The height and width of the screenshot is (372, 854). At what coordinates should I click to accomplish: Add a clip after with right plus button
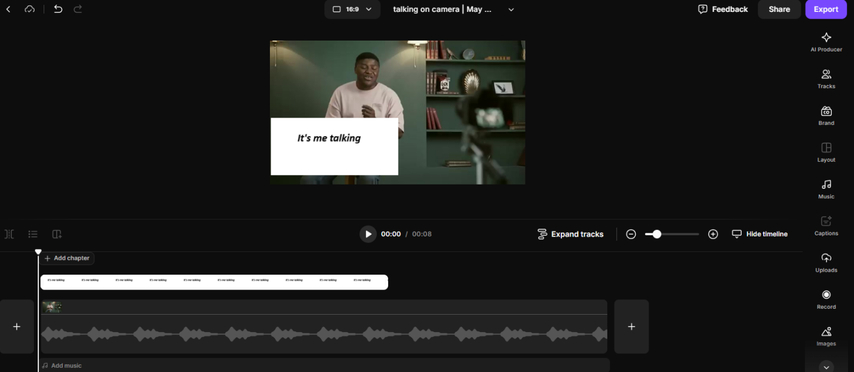(x=631, y=327)
